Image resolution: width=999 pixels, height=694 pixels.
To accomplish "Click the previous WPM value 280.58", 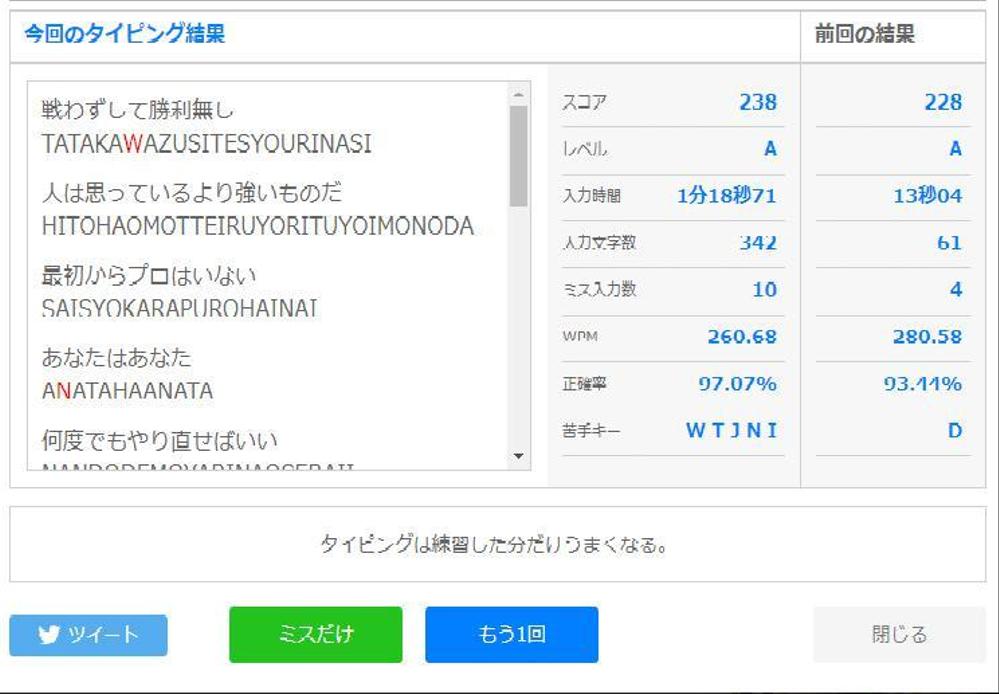I will 928,336.
